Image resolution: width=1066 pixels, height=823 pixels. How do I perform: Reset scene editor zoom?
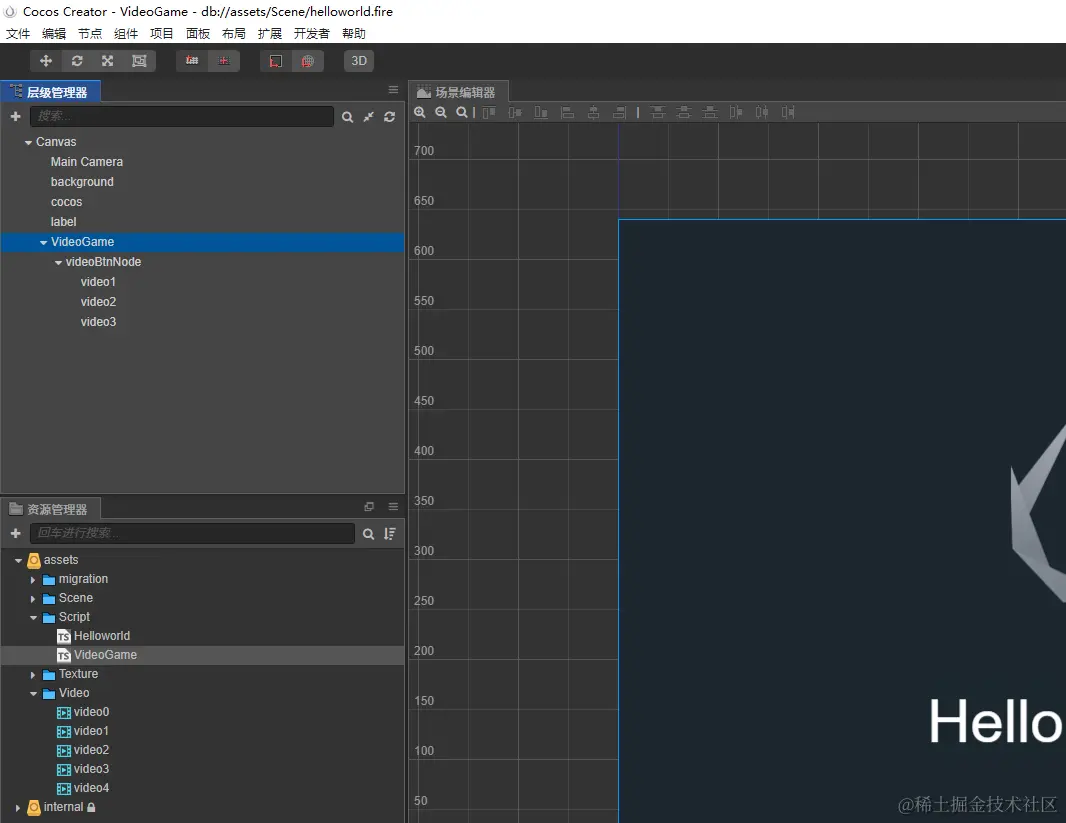462,112
